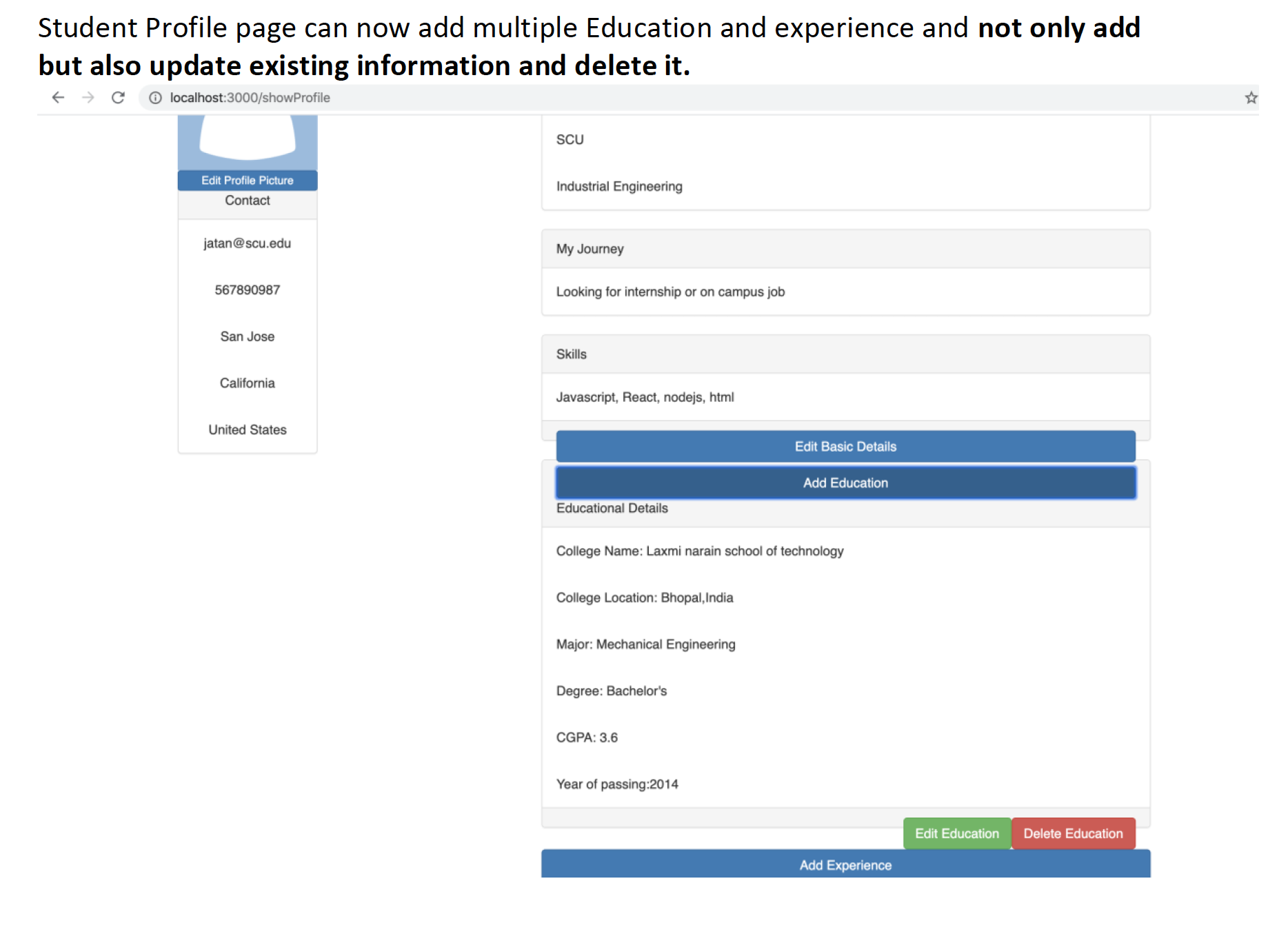Click the California state text

248,383
